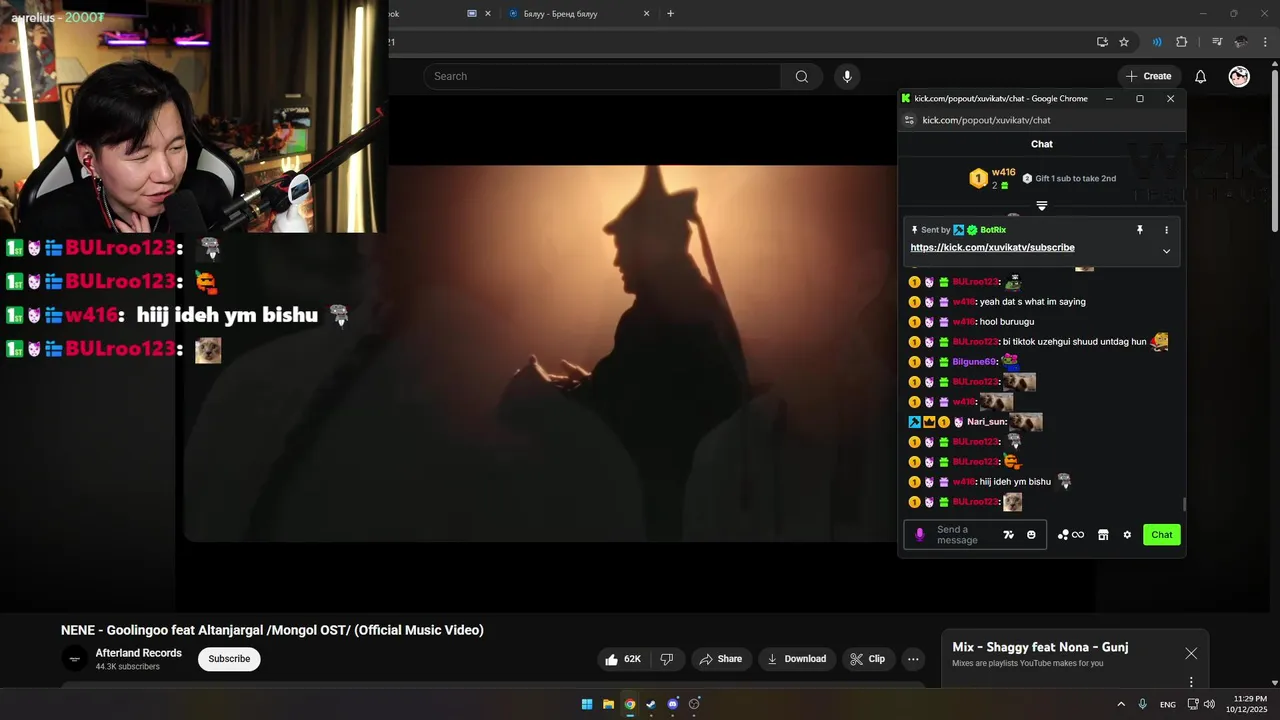The image size is (1280, 720).
Task: Click the YouTube search magnifier button
Action: coord(802,76)
